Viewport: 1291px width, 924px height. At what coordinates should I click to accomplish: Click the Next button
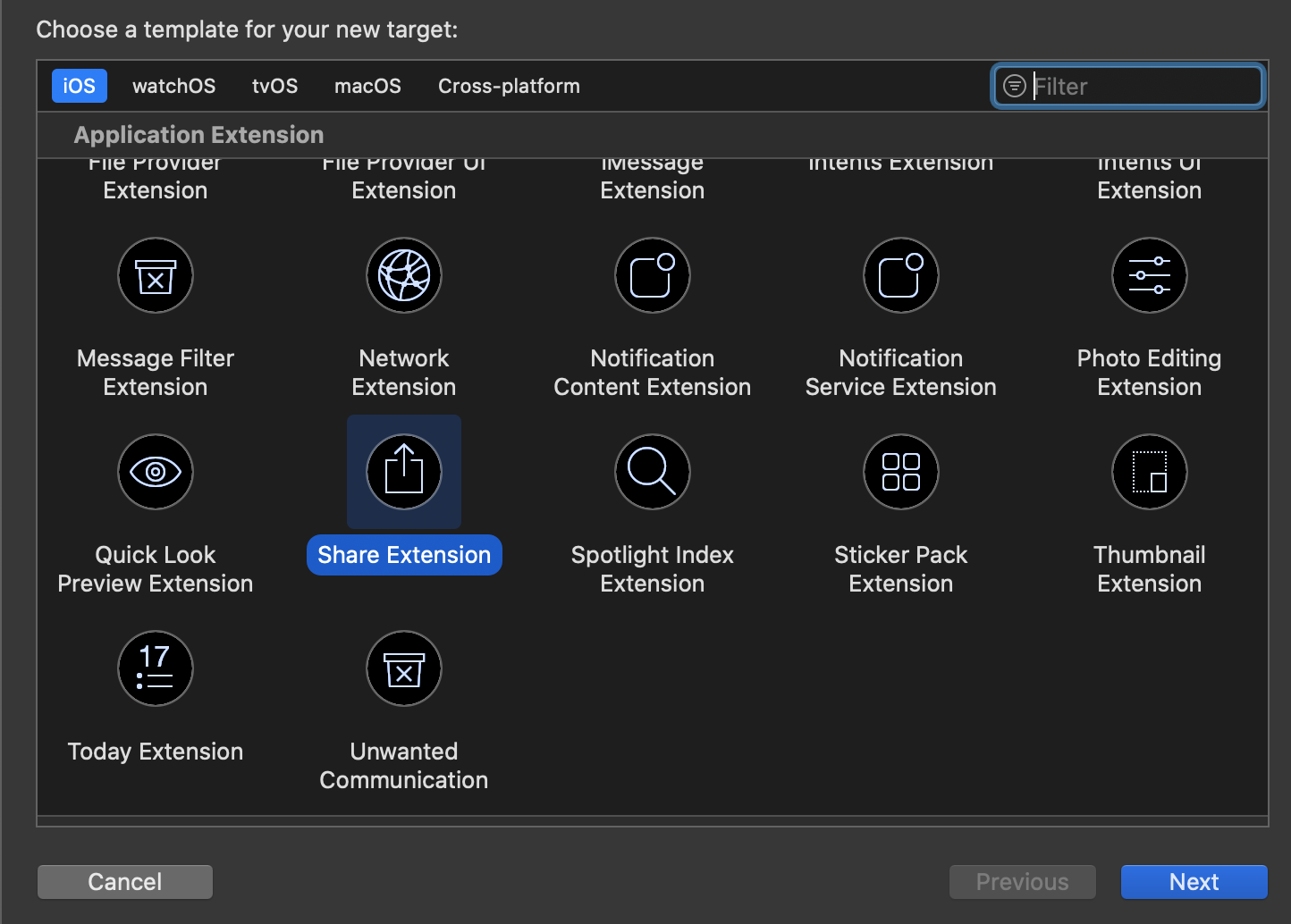tap(1194, 882)
